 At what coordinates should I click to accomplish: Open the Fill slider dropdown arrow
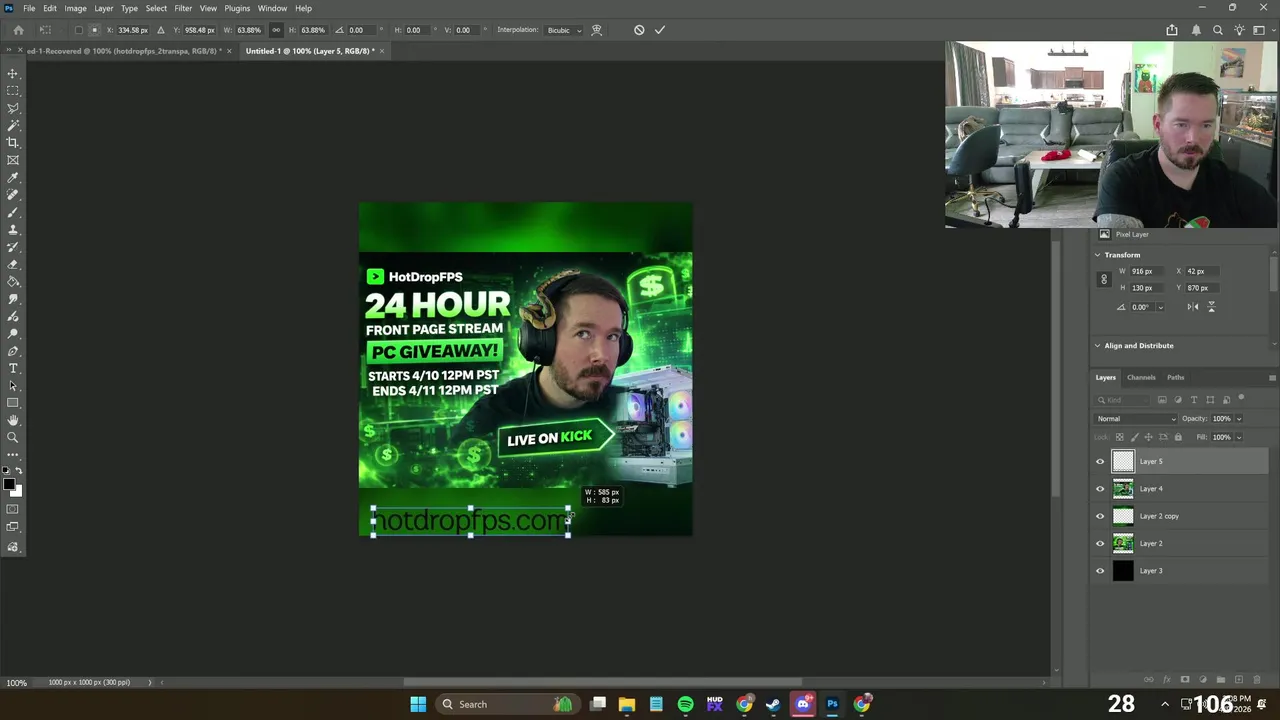click(x=1239, y=437)
